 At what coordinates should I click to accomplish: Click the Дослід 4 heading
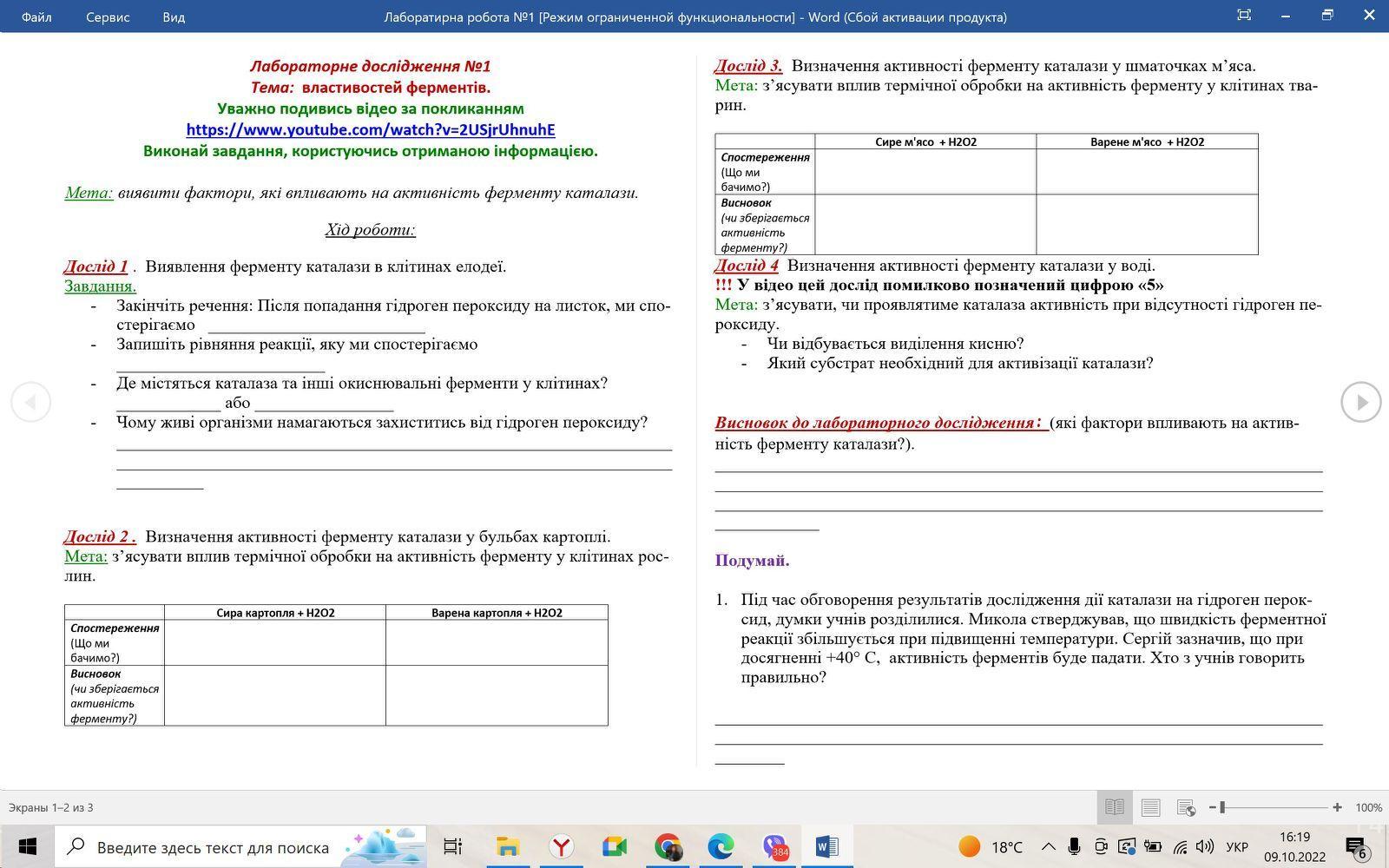747,266
